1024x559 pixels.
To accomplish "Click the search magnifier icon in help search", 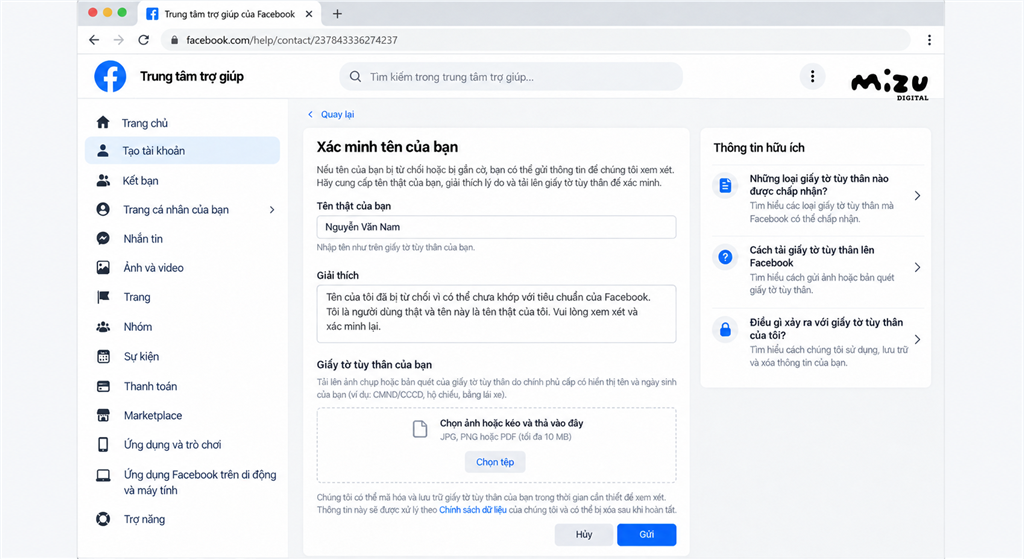I will click(355, 76).
